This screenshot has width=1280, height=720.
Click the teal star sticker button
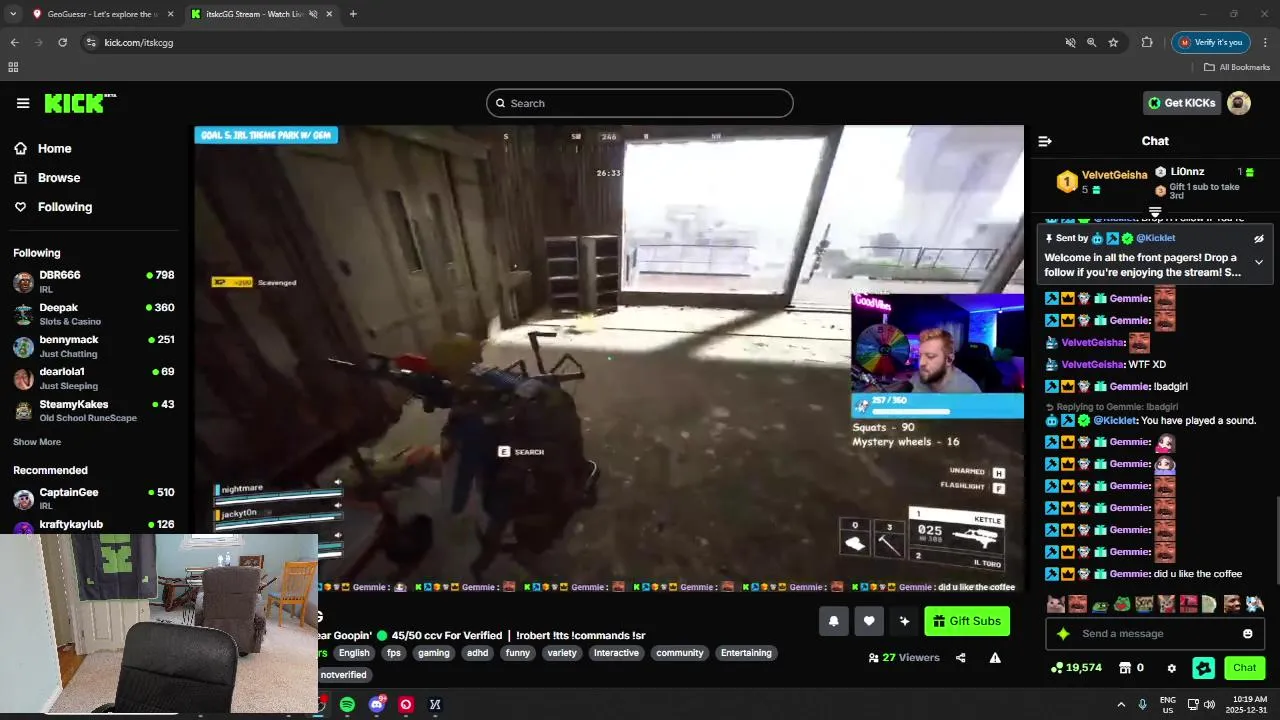[1204, 668]
